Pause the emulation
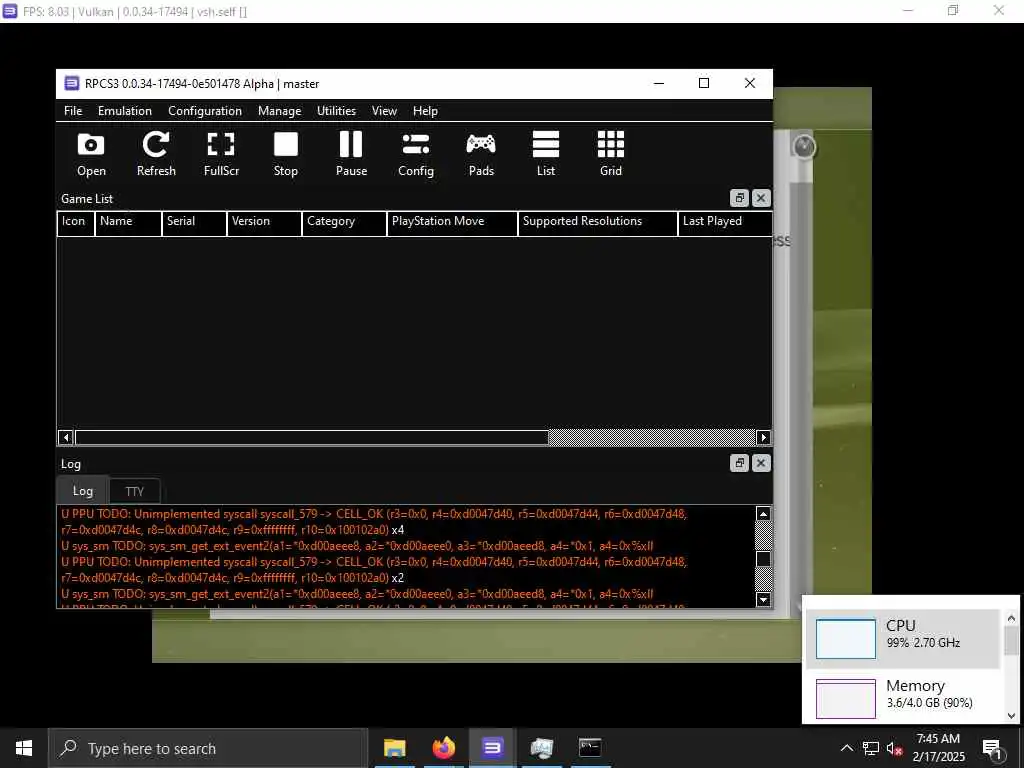 [351, 155]
